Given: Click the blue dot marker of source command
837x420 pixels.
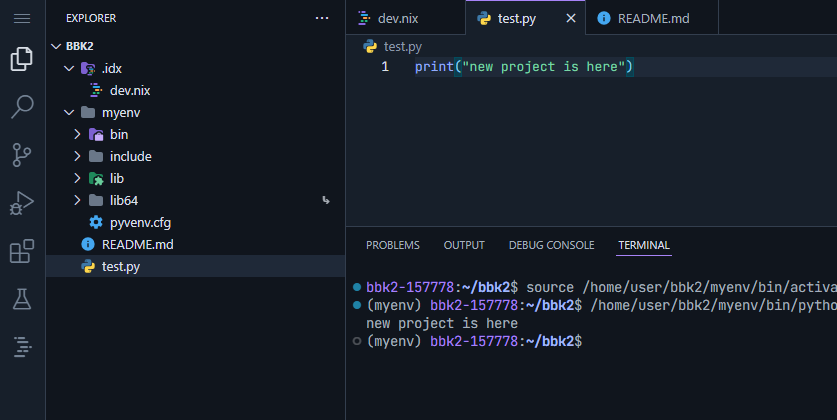Looking at the screenshot, I should click(357, 287).
